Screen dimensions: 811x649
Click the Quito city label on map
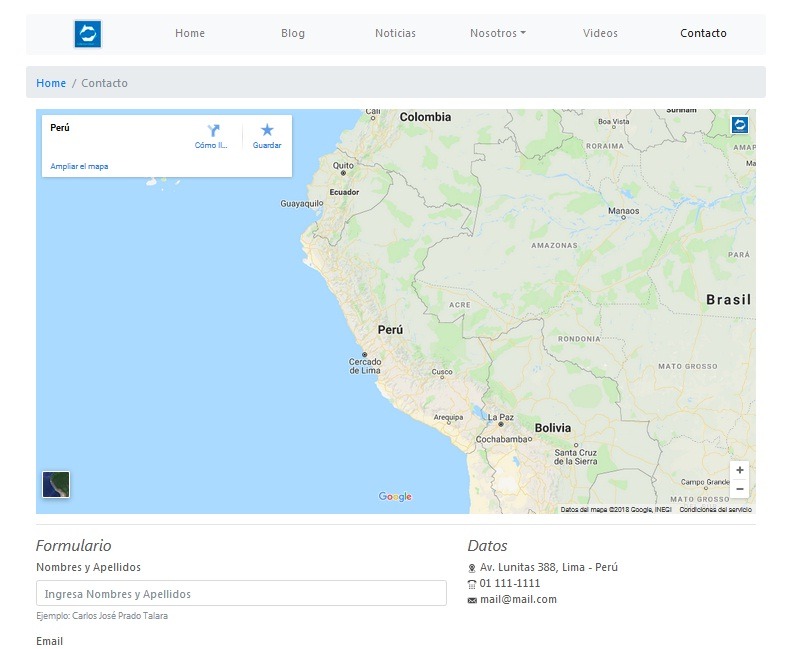(343, 165)
